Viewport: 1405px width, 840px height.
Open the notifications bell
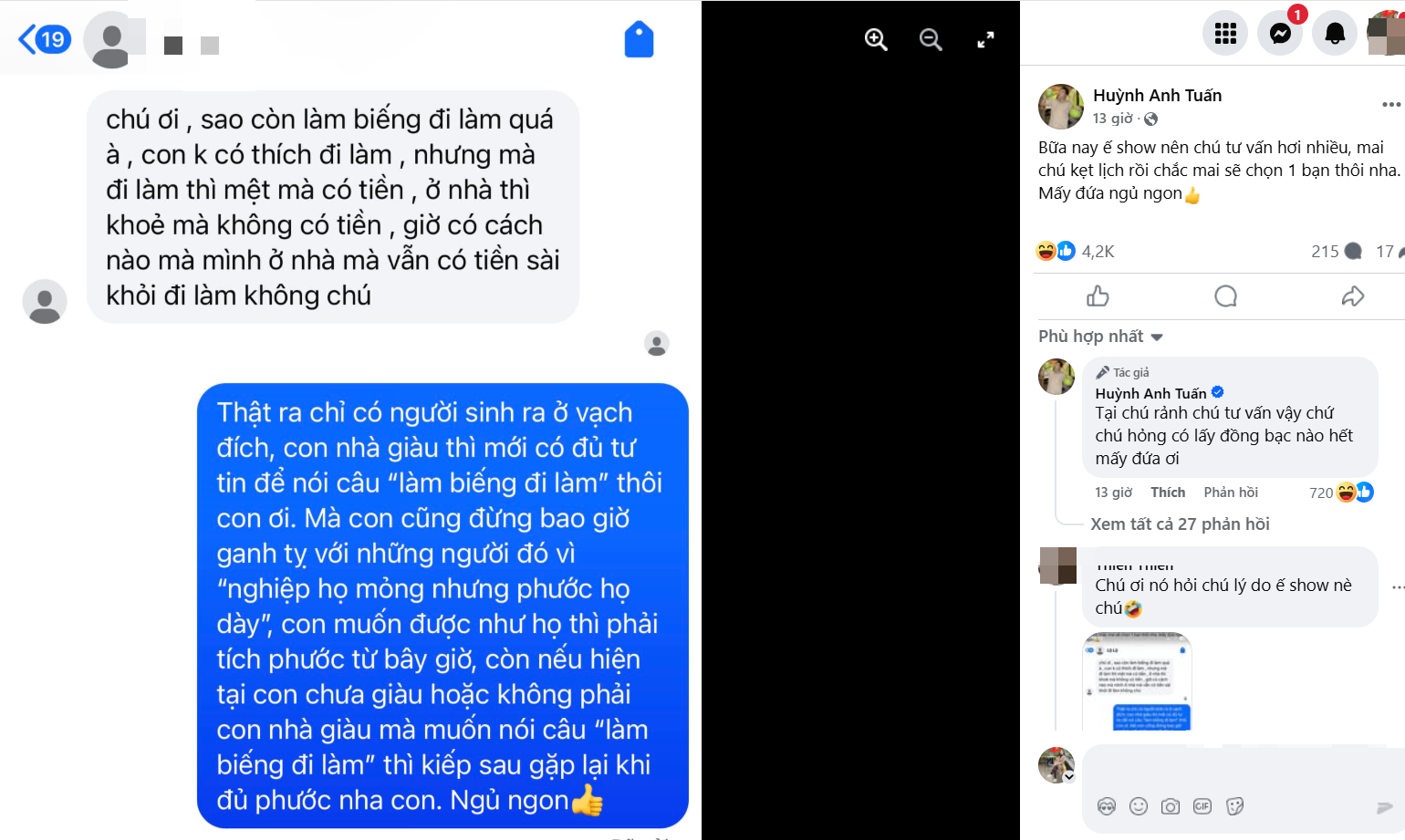click(x=1335, y=34)
